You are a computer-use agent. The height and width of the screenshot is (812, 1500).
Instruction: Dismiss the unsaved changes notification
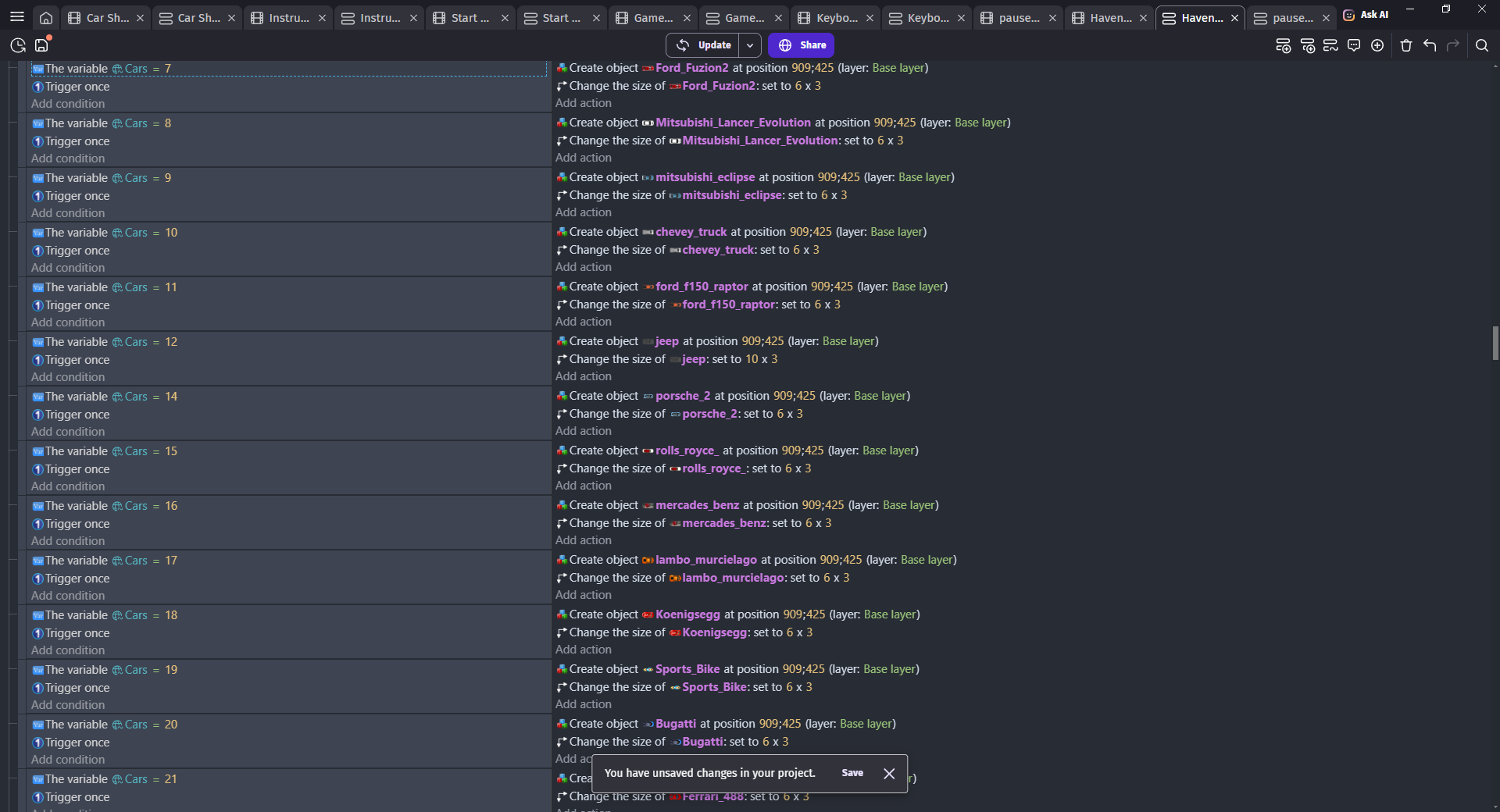(889, 773)
